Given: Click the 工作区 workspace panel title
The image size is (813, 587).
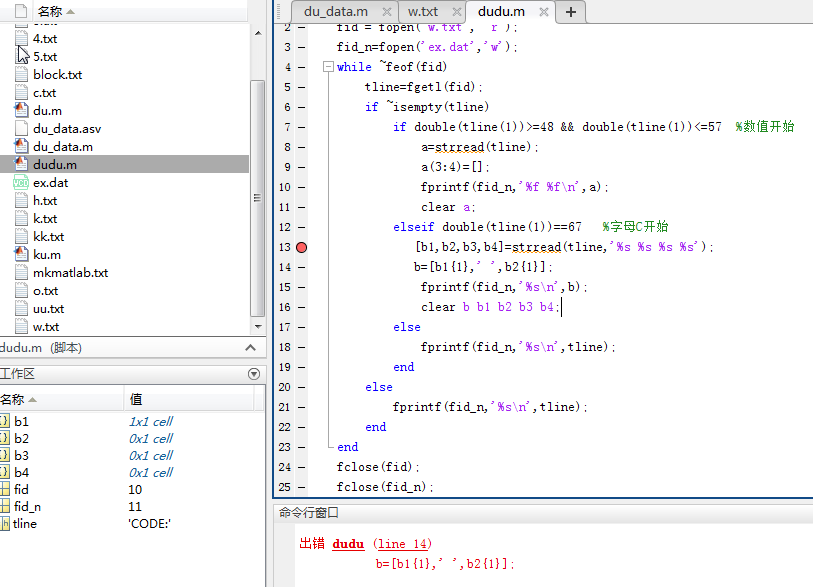Looking at the screenshot, I should 17,374.
